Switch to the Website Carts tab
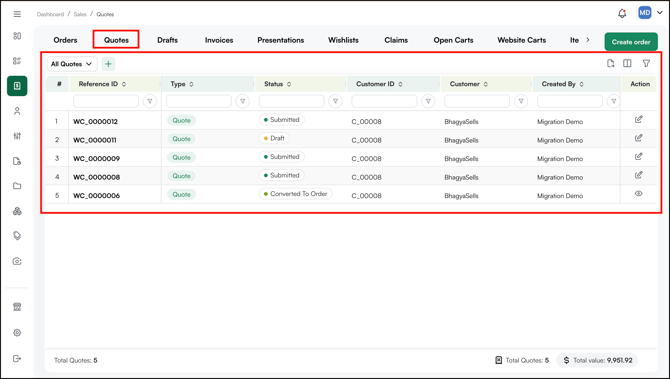The width and height of the screenshot is (670, 379). [x=522, y=40]
